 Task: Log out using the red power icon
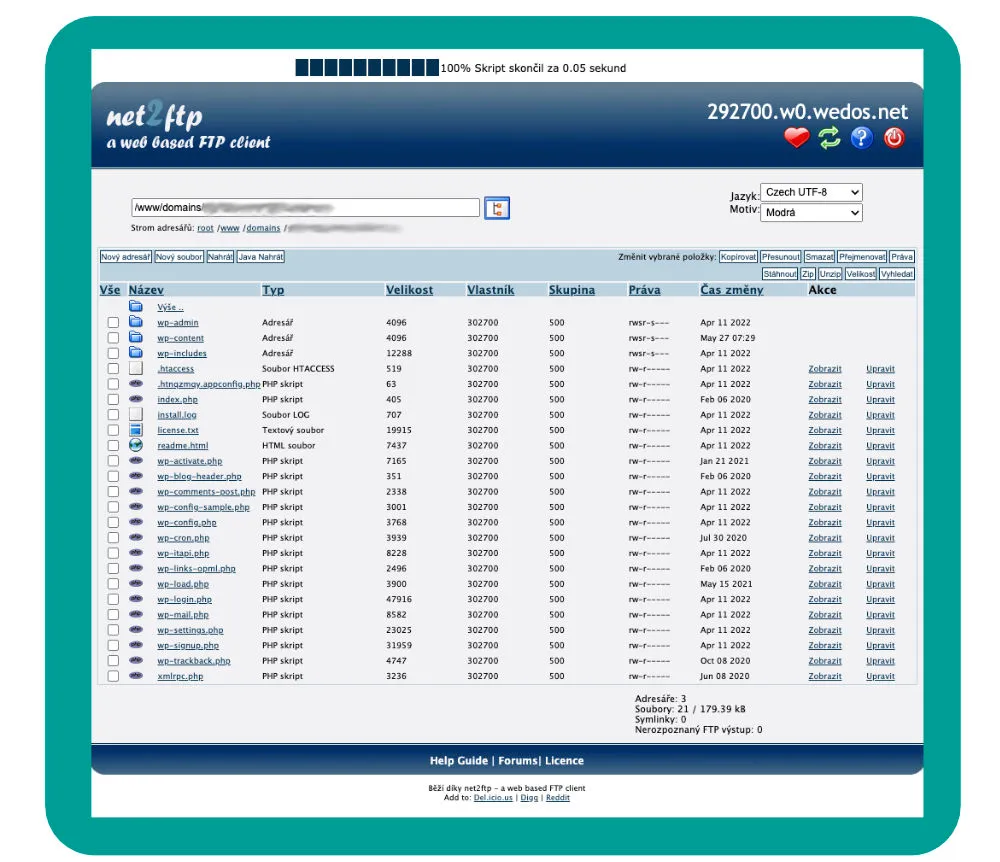point(894,137)
